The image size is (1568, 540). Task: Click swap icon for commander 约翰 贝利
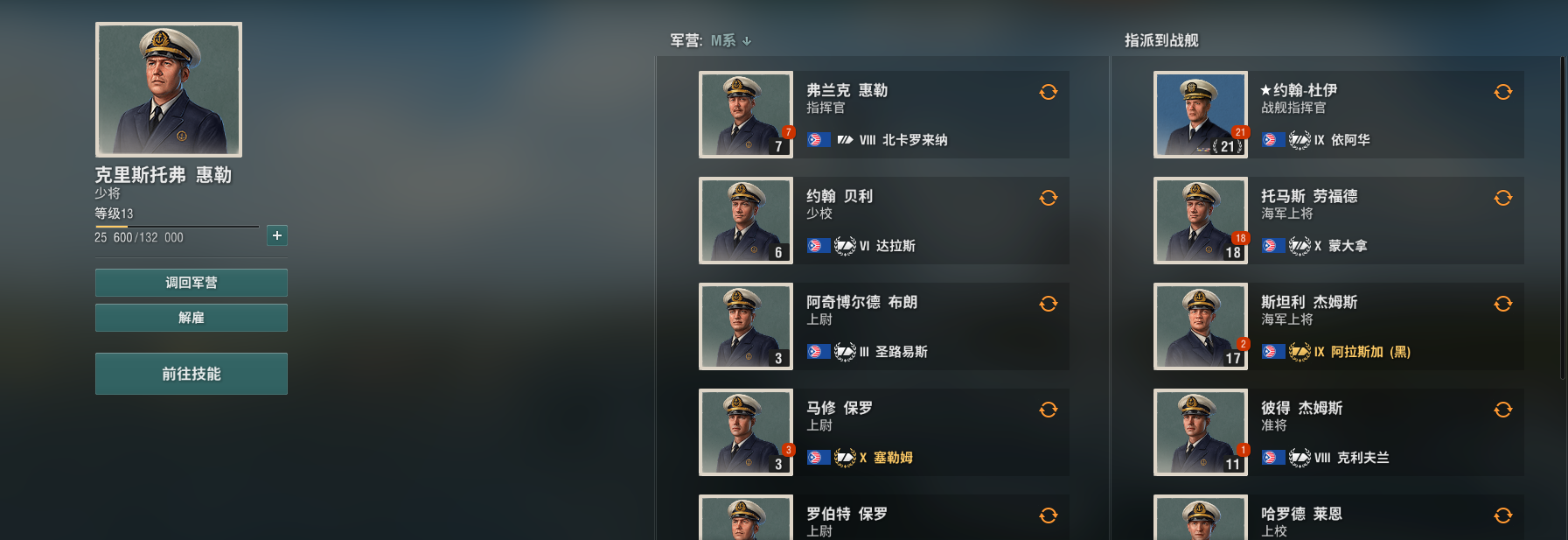[1049, 198]
